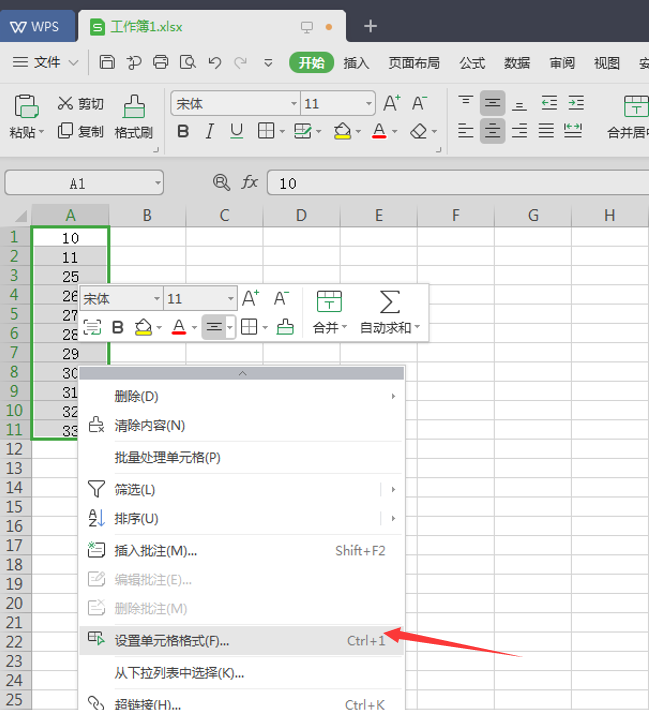Image resolution: width=650 pixels, height=710 pixels.
Task: Open a new tab with plus button
Action: [x=371, y=26]
